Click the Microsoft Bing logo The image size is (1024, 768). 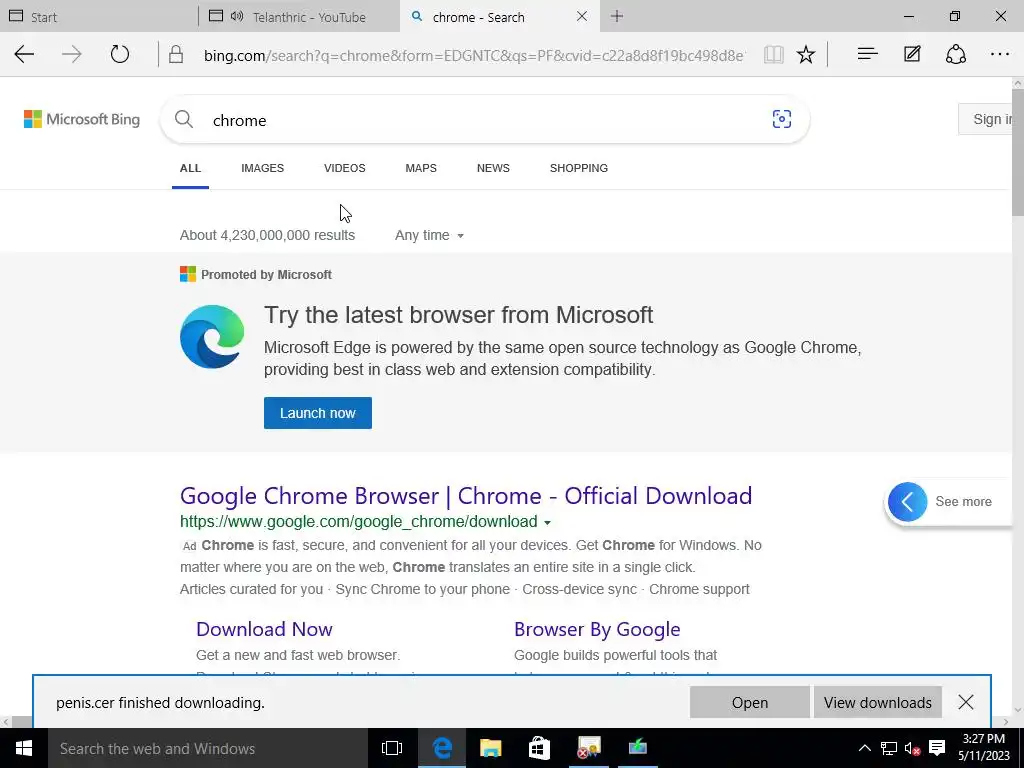coord(82,119)
